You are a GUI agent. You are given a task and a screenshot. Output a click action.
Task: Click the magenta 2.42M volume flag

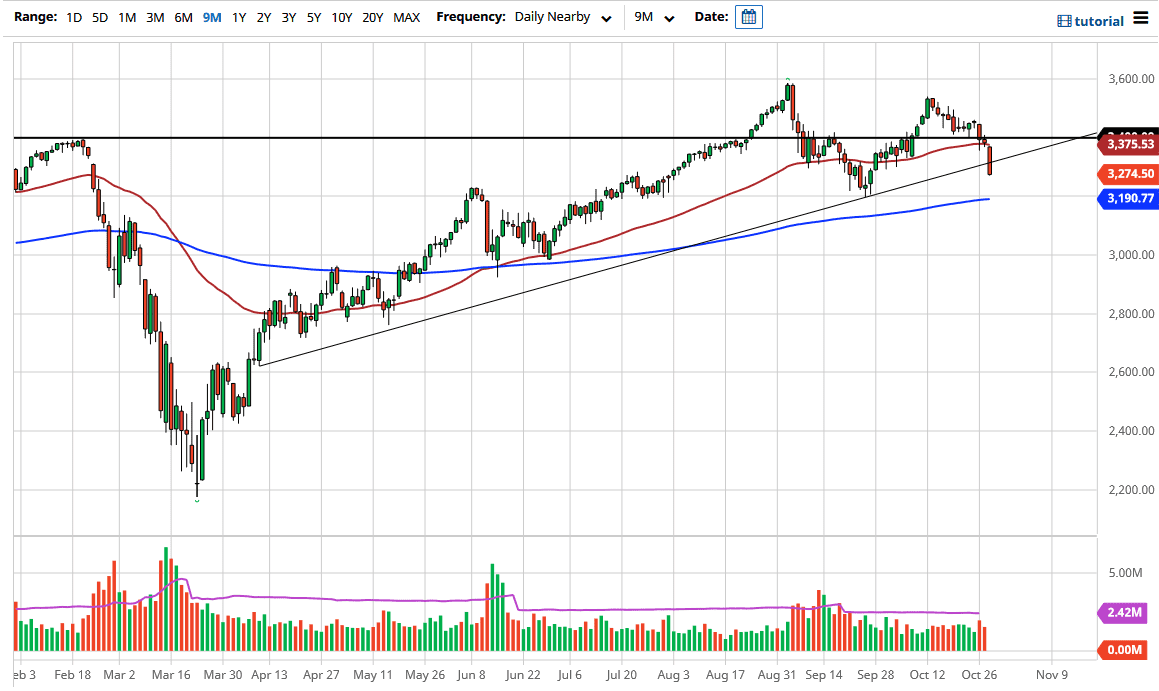tap(1126, 615)
